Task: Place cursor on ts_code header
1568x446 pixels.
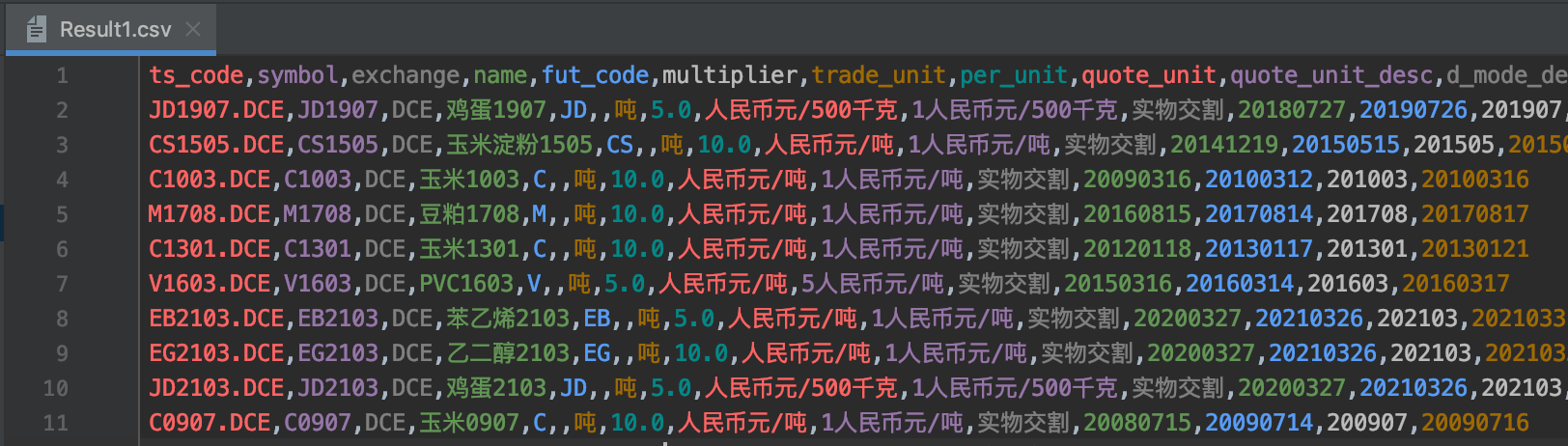Action: [196, 75]
